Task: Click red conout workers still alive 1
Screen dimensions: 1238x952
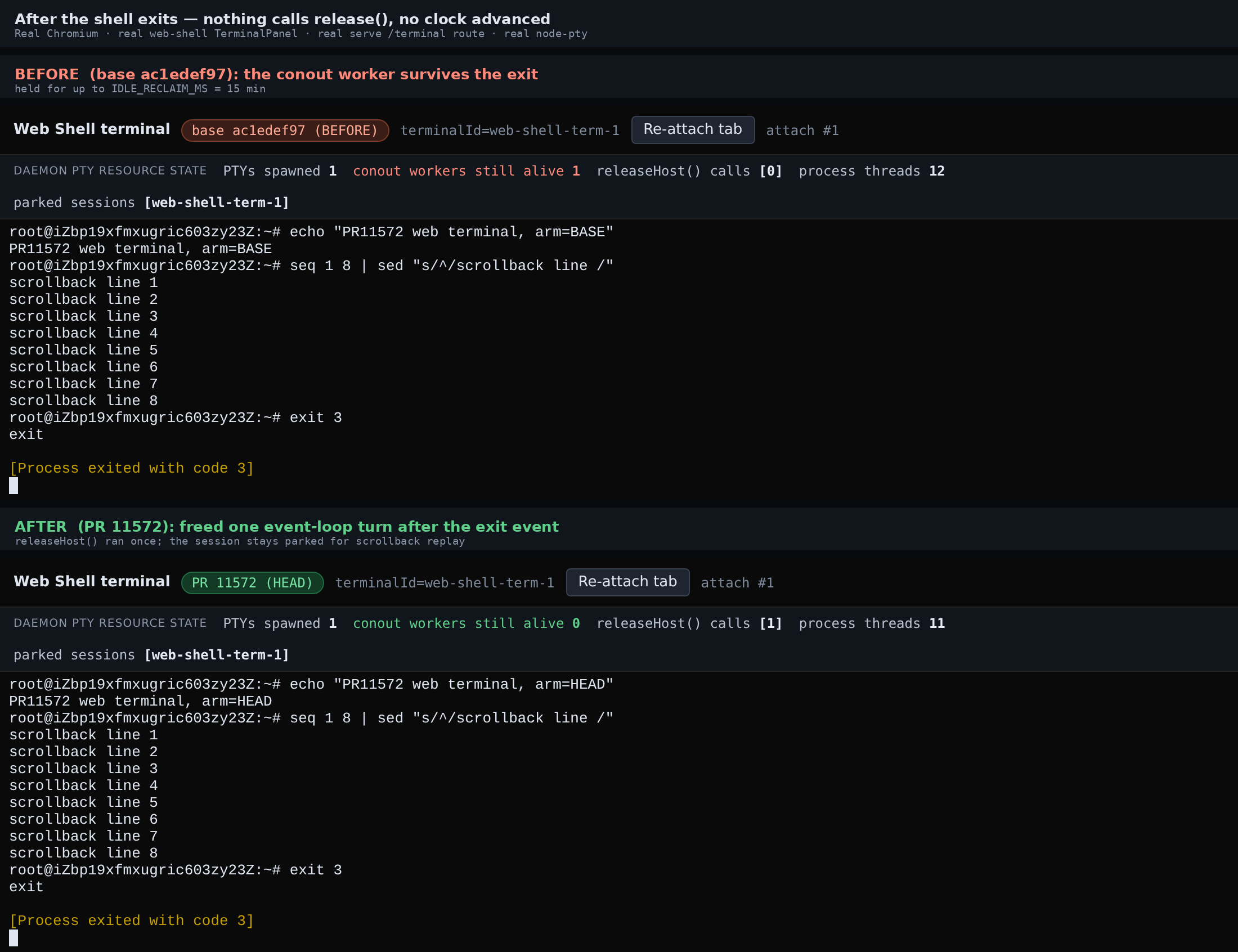Action: pos(466,171)
